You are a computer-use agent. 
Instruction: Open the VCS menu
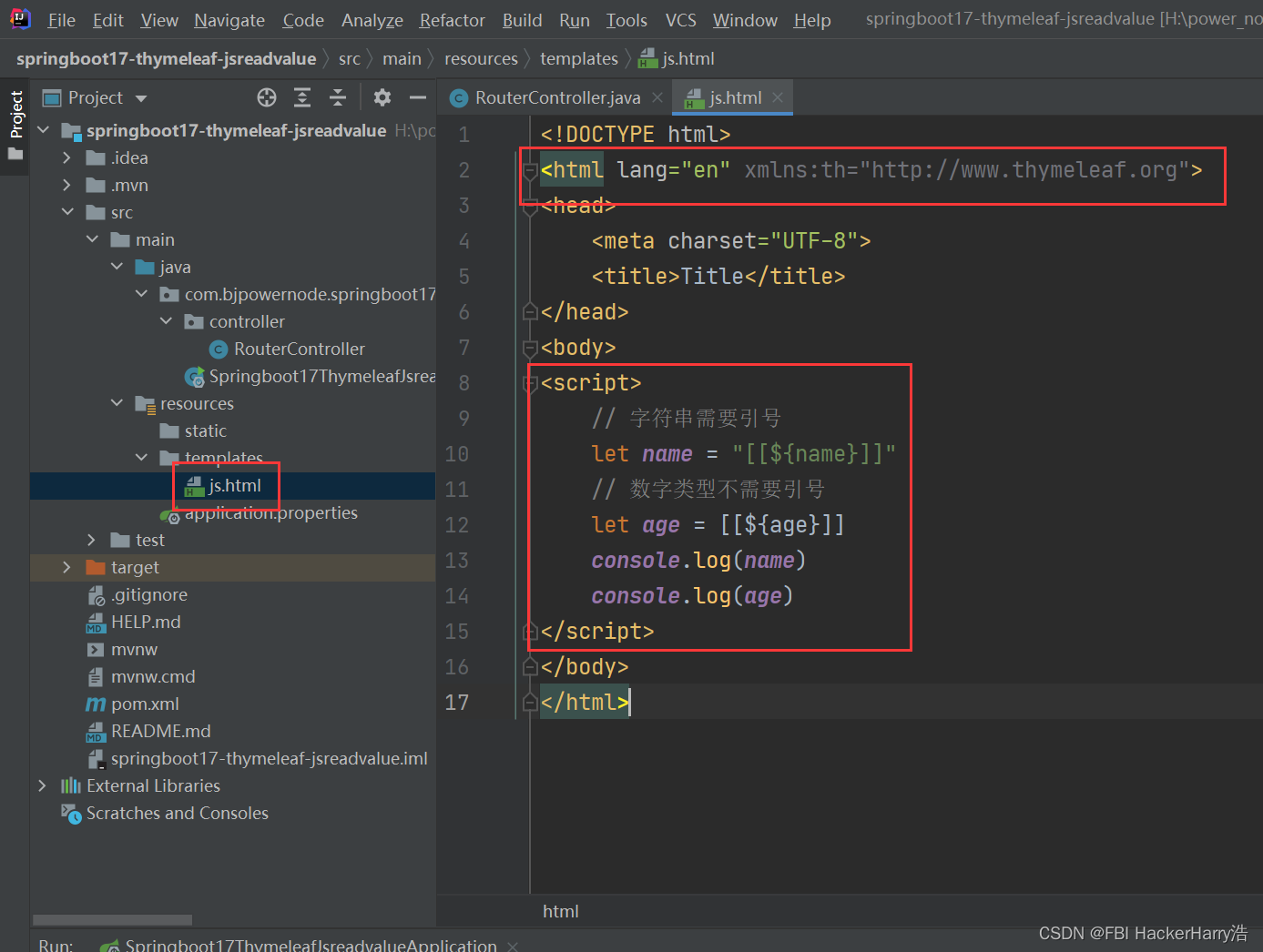coord(681,20)
